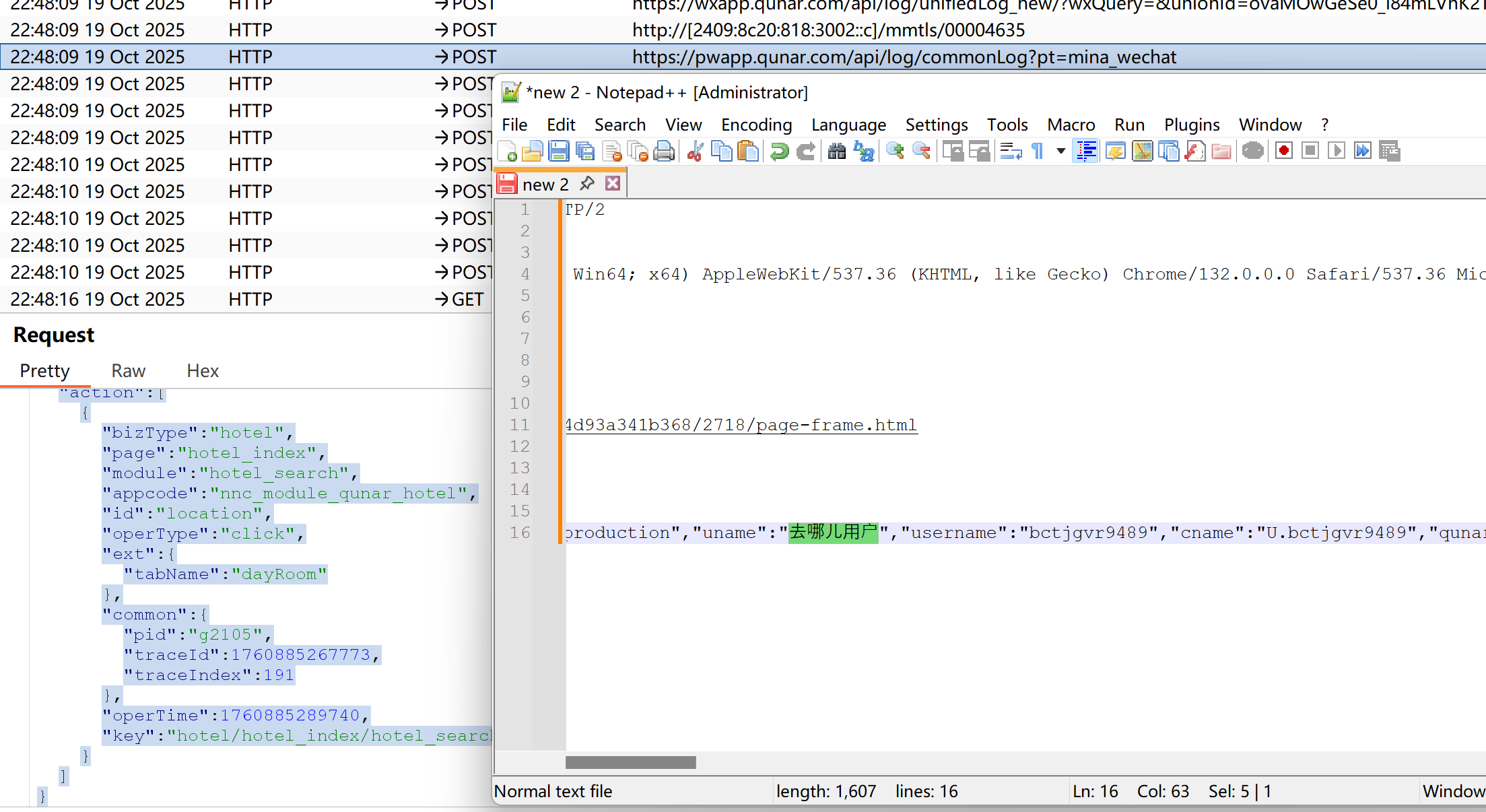Expand the dropdown arrow beside pilcrow icon
This screenshot has width=1486, height=812.
click(x=1060, y=151)
